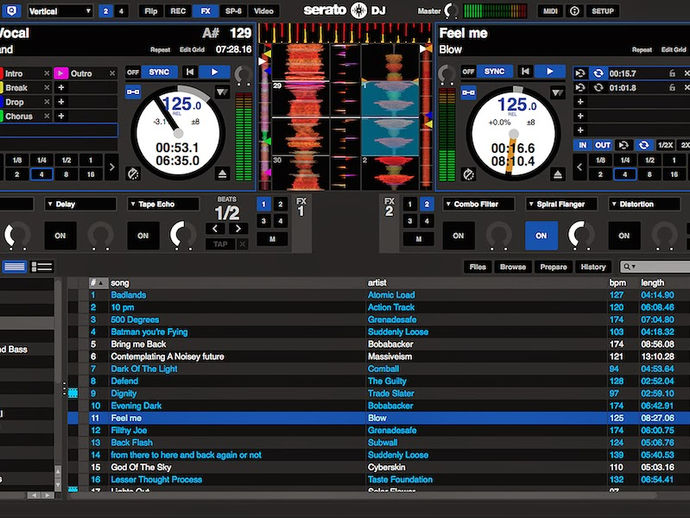Screen dimensions: 690x518
Task: Adjust the Tape Echo depth knob
Action: [183, 235]
